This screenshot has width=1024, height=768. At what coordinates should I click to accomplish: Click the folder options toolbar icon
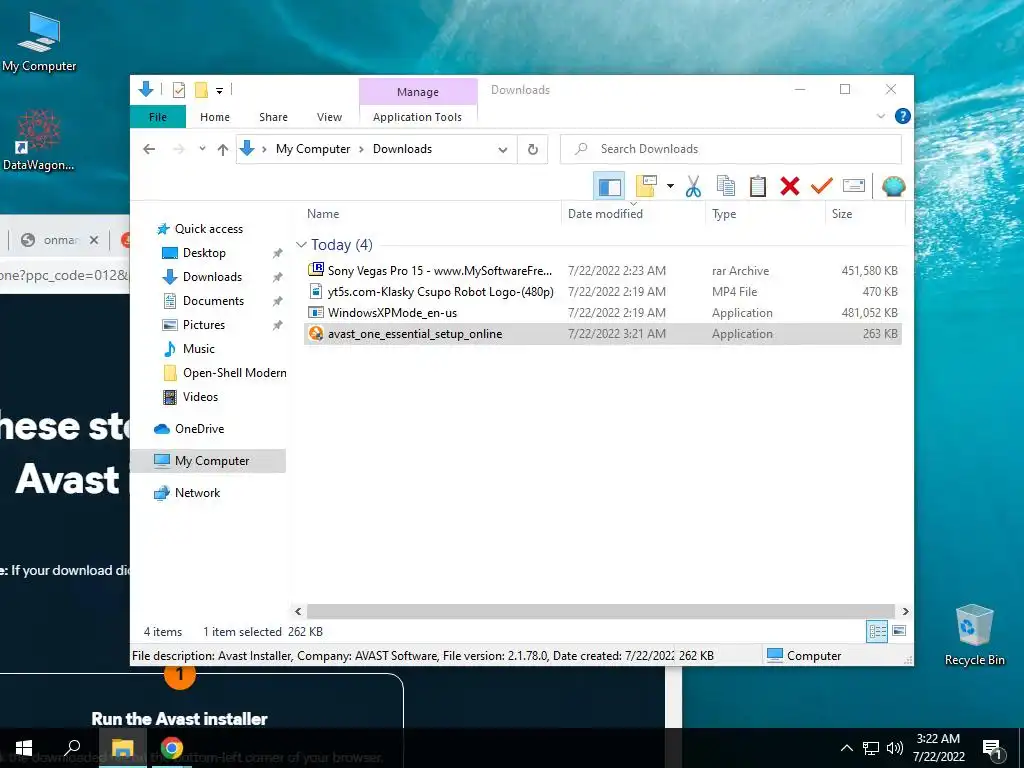coord(646,187)
